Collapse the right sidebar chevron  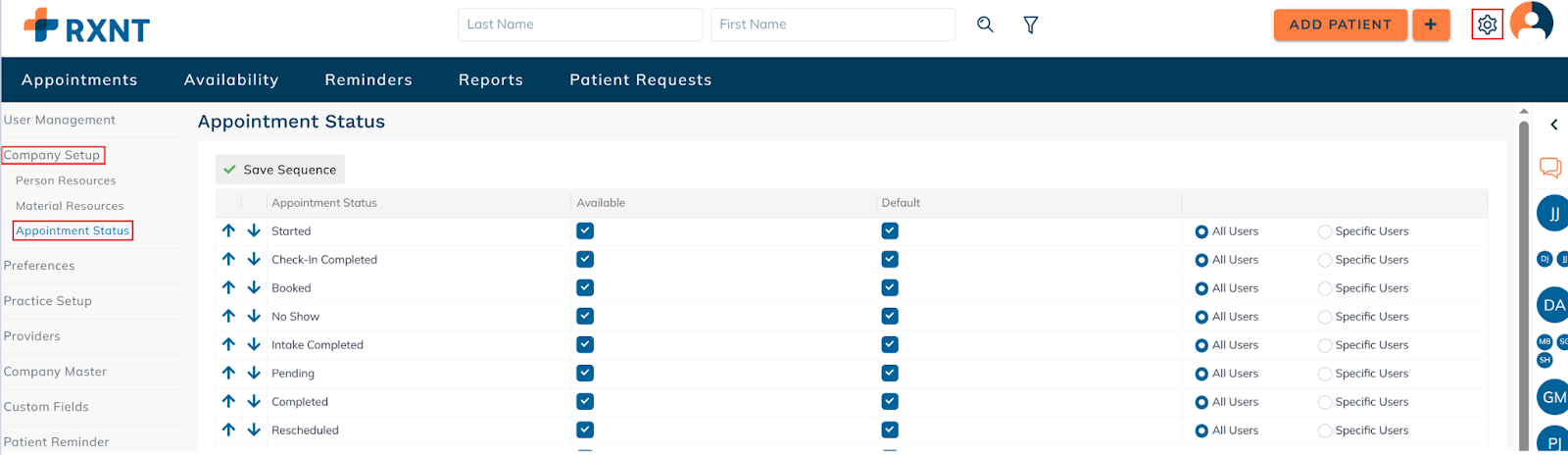(1554, 125)
